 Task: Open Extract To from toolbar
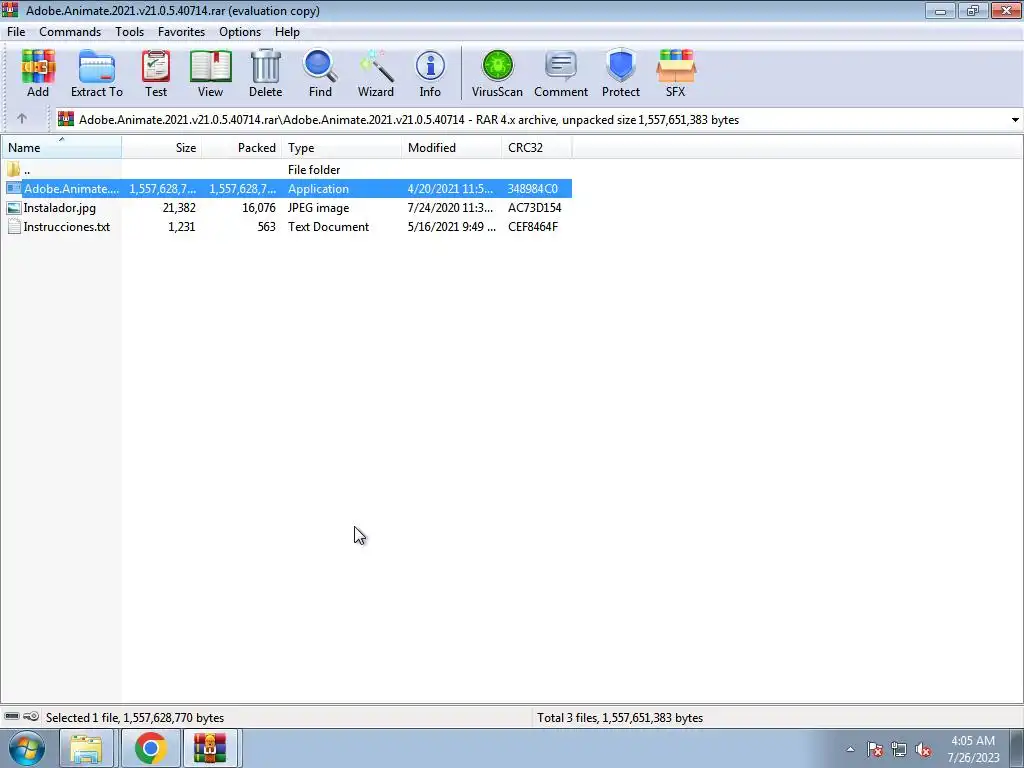click(97, 73)
